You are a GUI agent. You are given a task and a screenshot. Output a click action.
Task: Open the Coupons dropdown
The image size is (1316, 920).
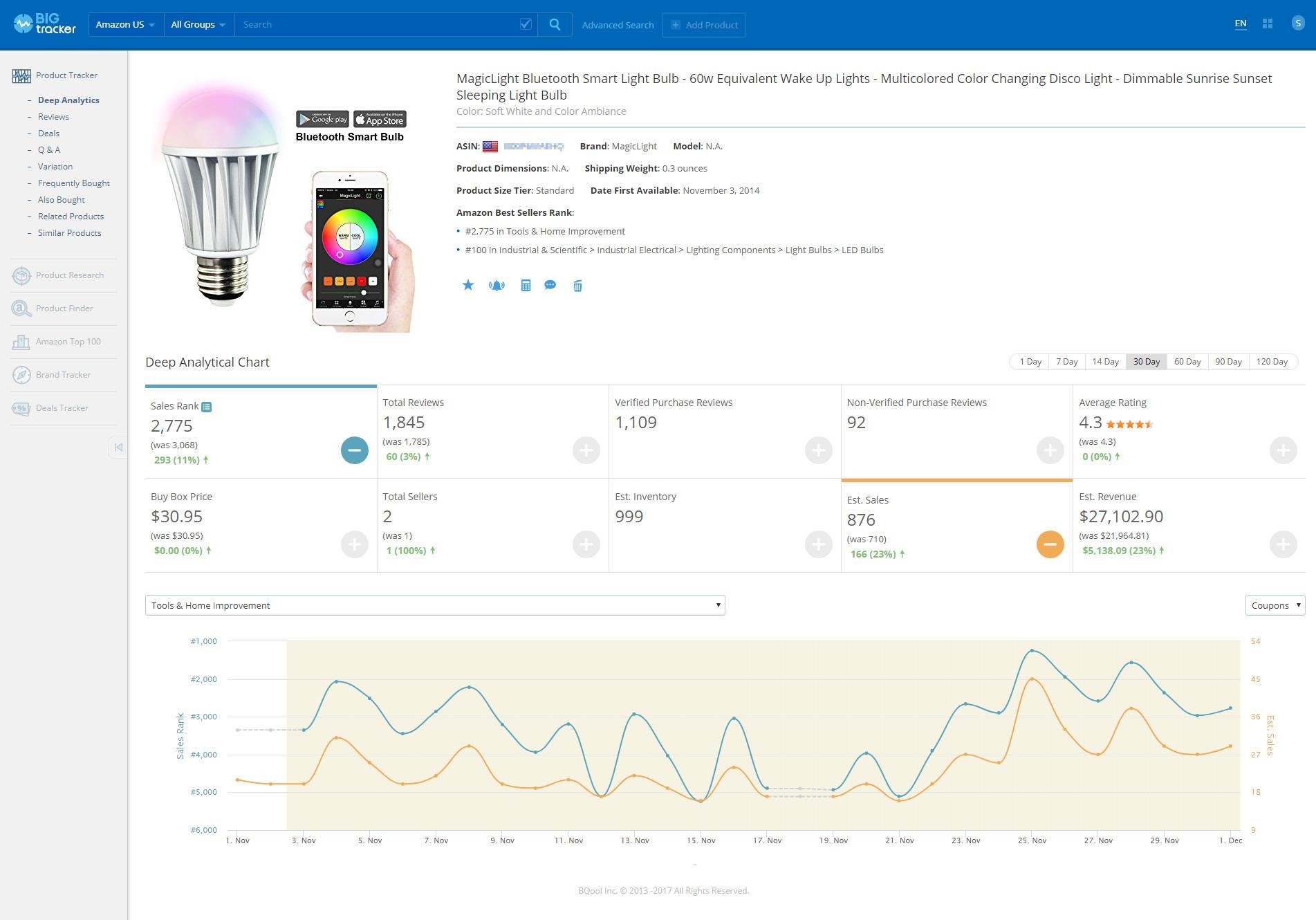1275,605
